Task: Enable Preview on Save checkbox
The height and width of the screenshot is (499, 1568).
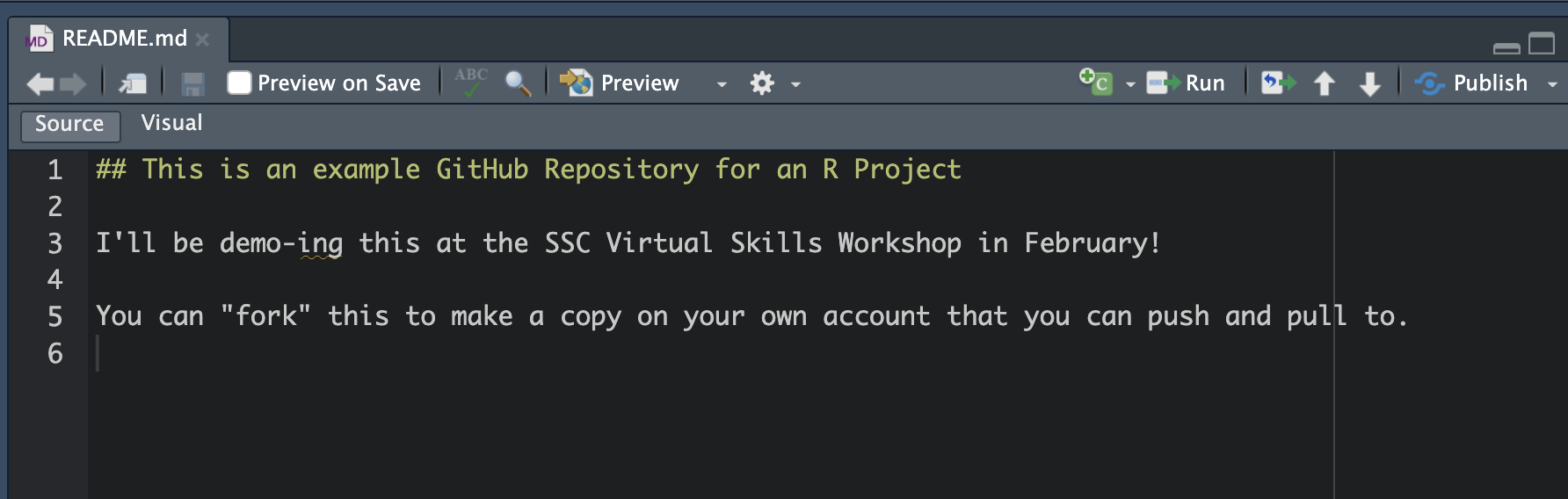Action: [239, 83]
